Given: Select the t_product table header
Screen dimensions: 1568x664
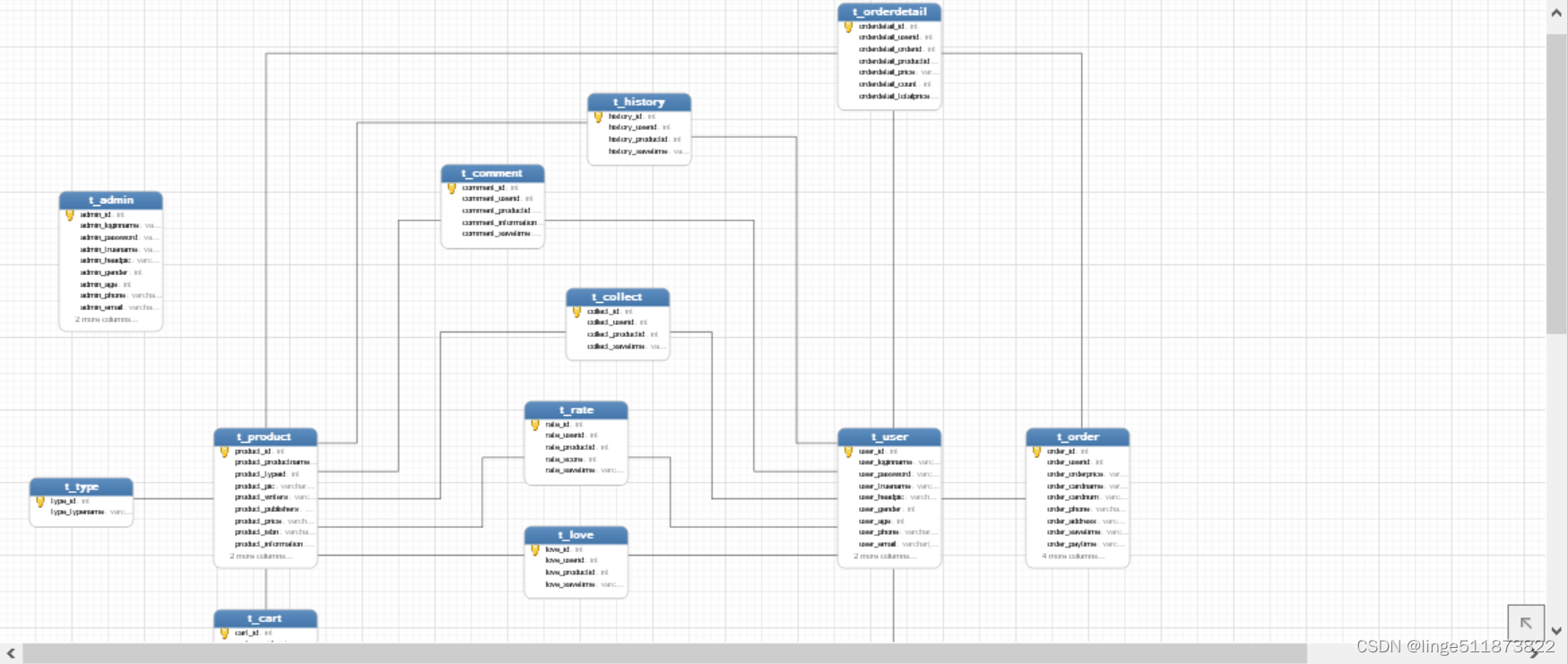Looking at the screenshot, I should 265,436.
